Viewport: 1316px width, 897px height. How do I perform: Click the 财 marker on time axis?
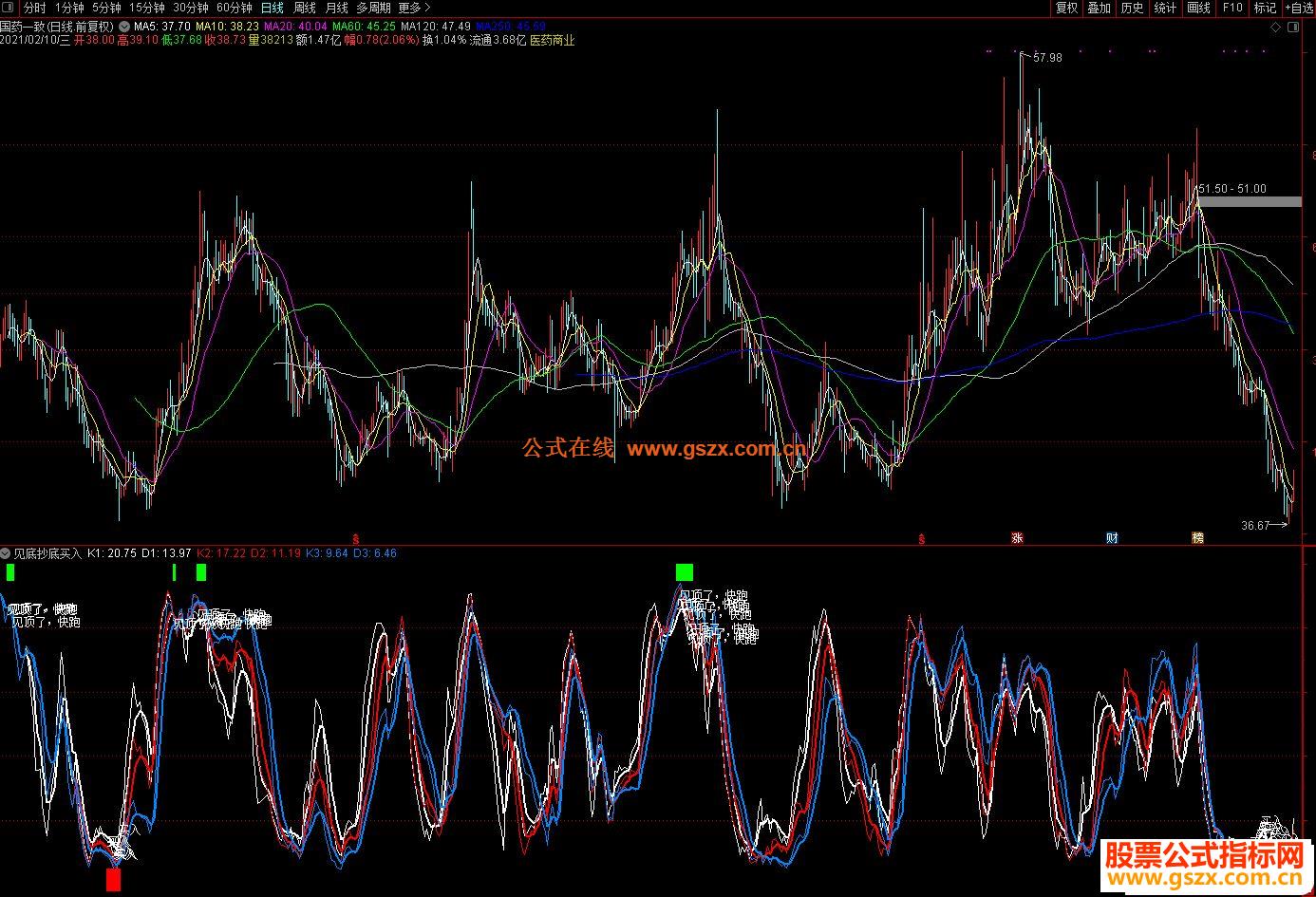pos(1112,538)
